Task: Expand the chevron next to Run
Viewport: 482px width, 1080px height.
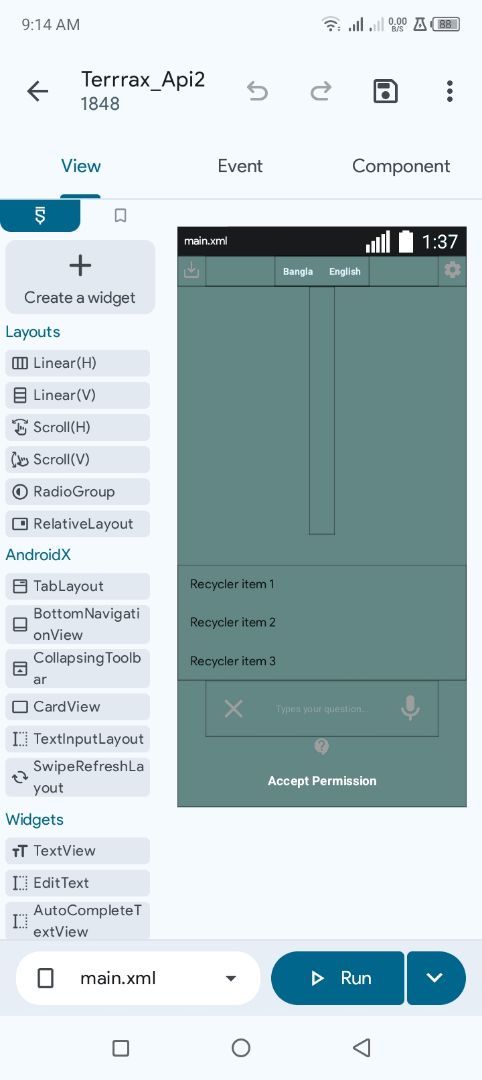Action: (x=435, y=978)
